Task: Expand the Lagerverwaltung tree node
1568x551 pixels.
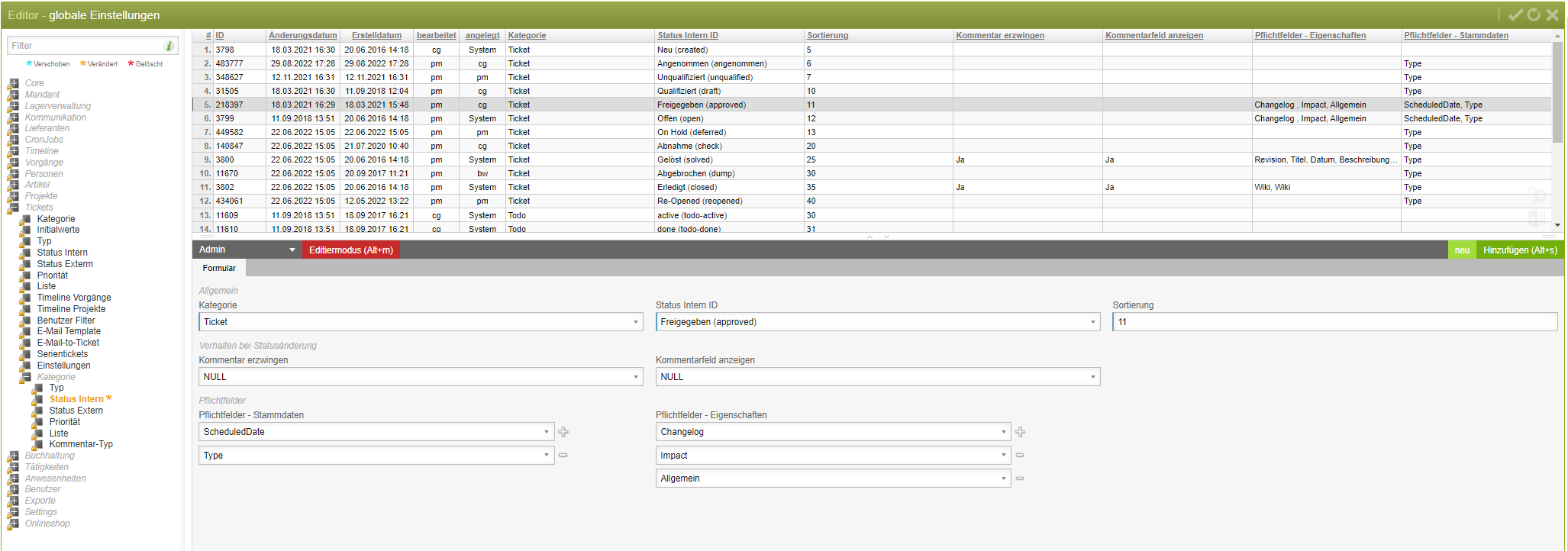Action: [14, 106]
